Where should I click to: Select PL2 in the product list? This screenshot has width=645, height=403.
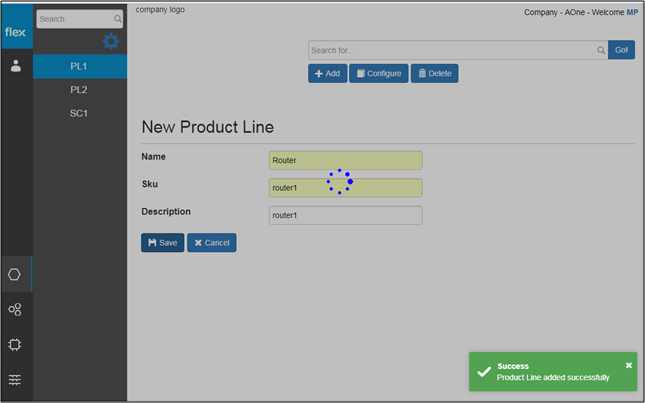(80, 90)
